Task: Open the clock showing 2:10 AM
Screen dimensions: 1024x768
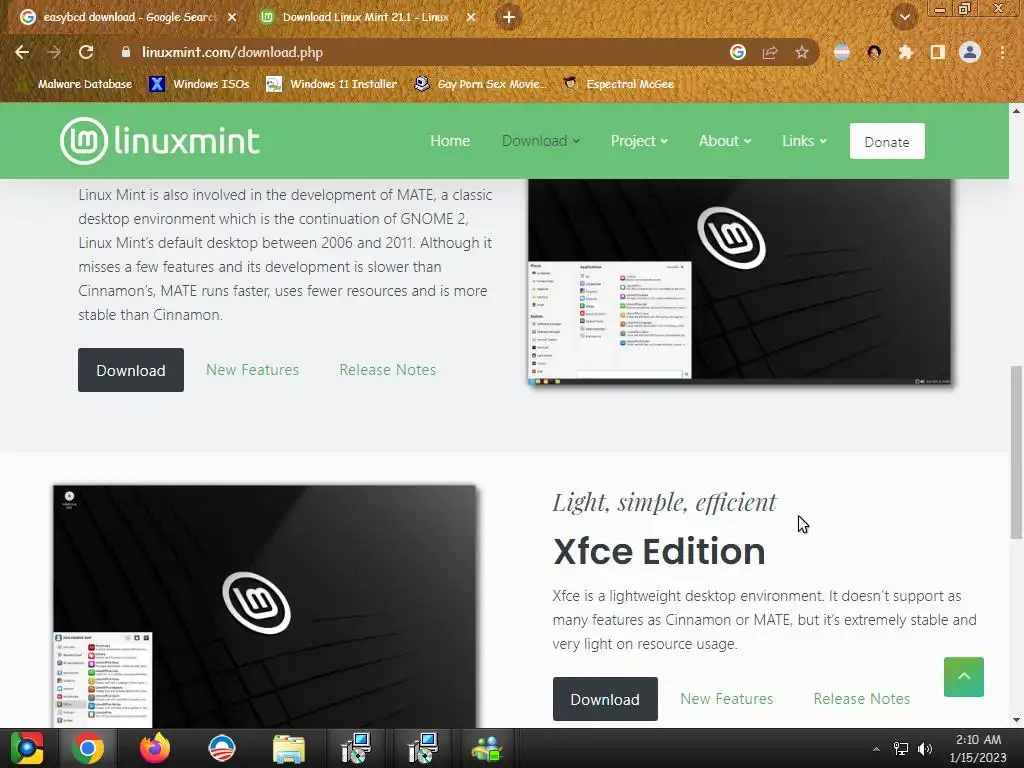Action: click(x=978, y=748)
